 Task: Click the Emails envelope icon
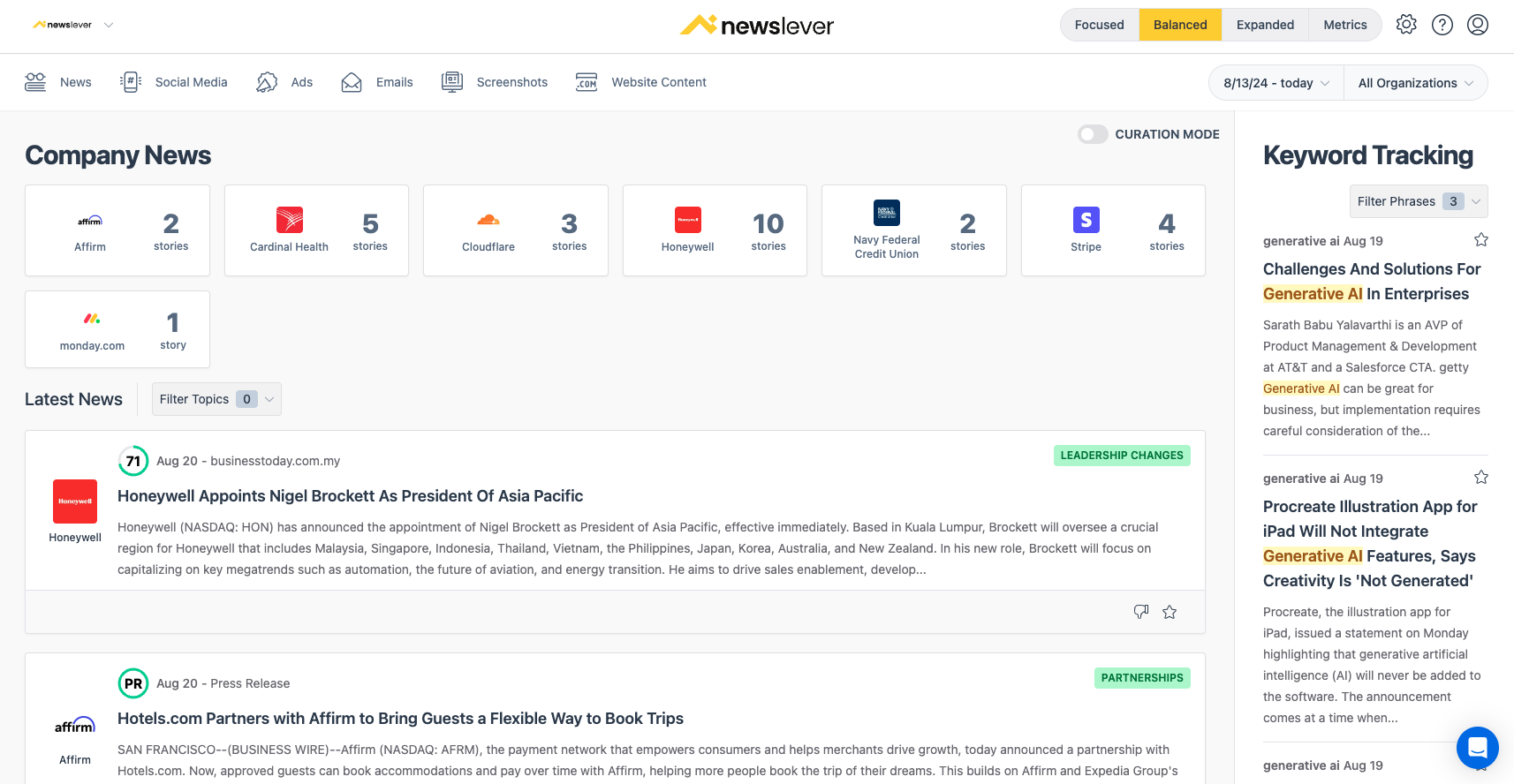352,82
